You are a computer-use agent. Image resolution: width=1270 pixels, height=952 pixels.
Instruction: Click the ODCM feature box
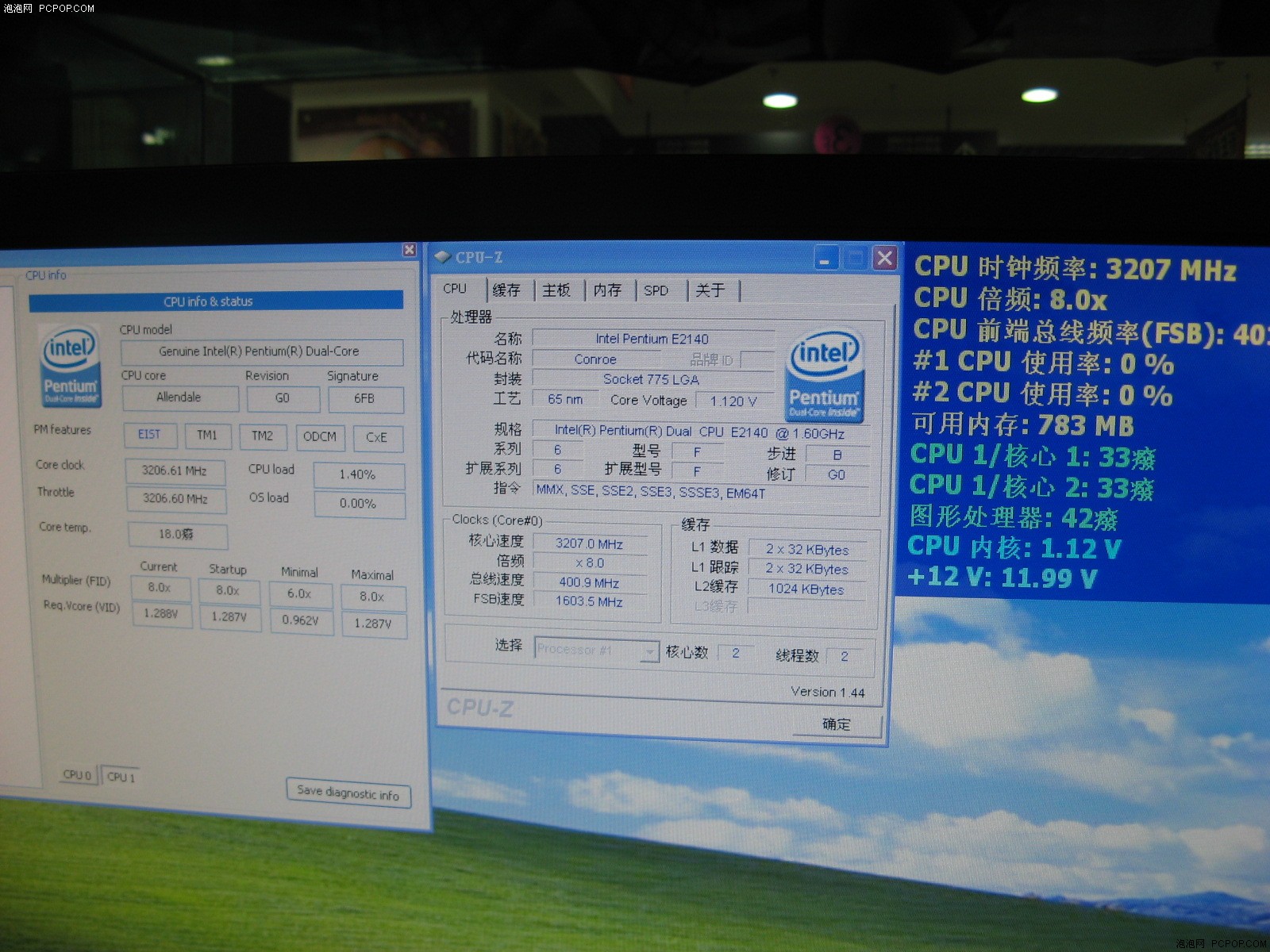[x=320, y=437]
